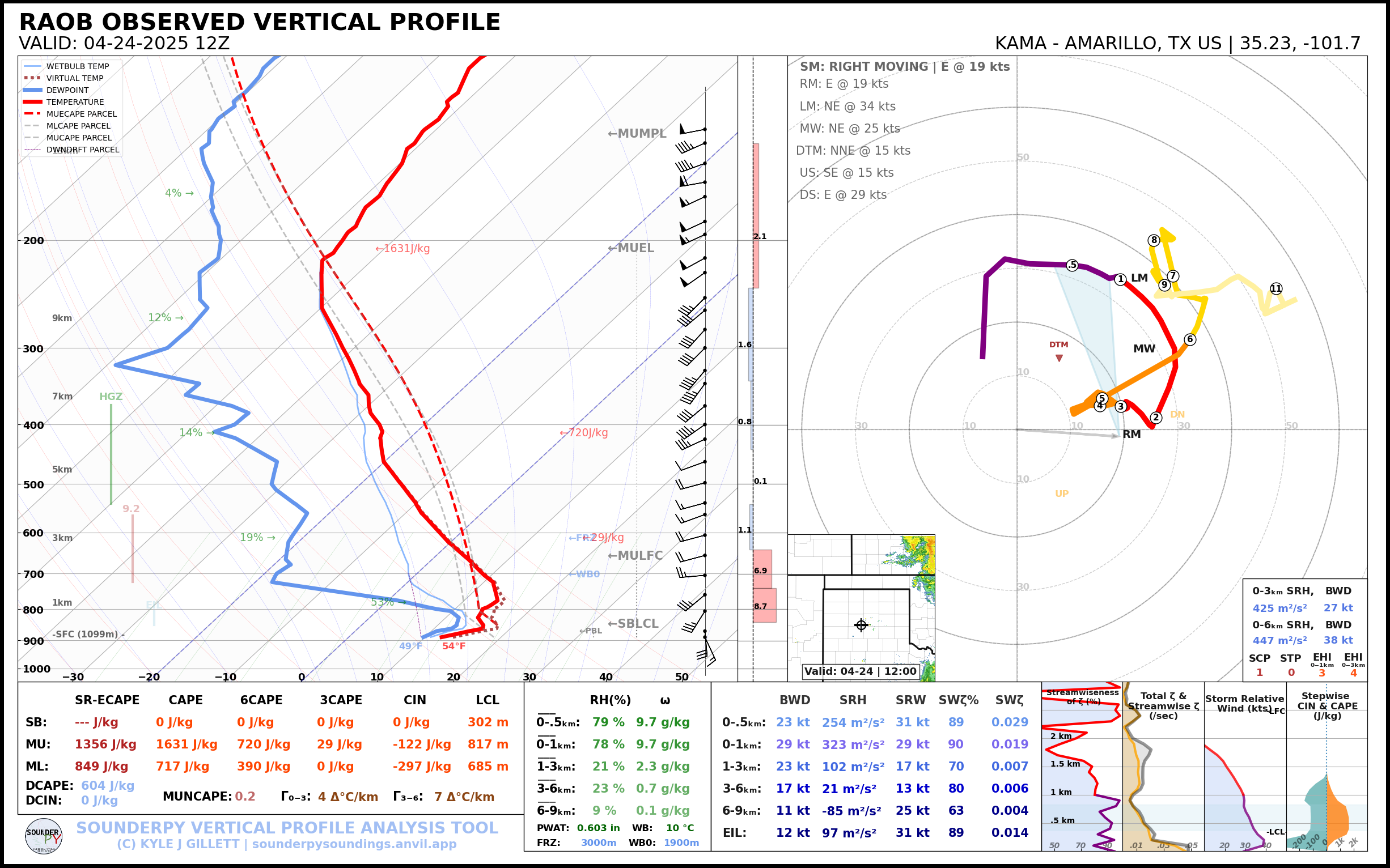Screen dimensions: 1390x868
Task: Click the circled .5 marker on the purple line
Action: pyautogui.click(x=1072, y=265)
